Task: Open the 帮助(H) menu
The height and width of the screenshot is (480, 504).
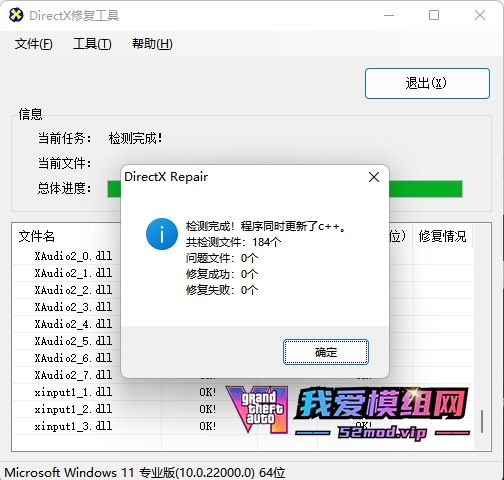Action: [x=152, y=44]
